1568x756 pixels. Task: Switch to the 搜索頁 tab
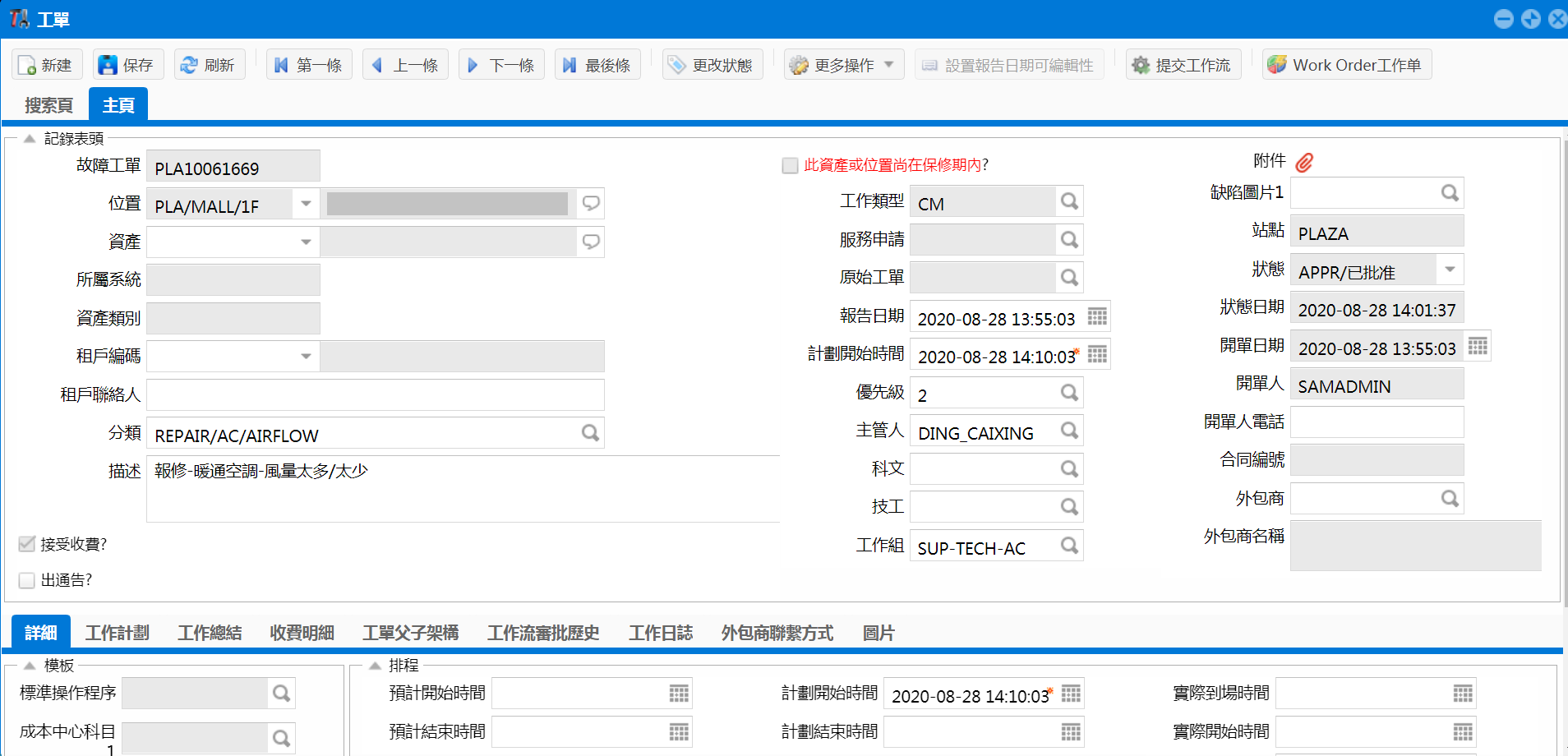tap(48, 105)
